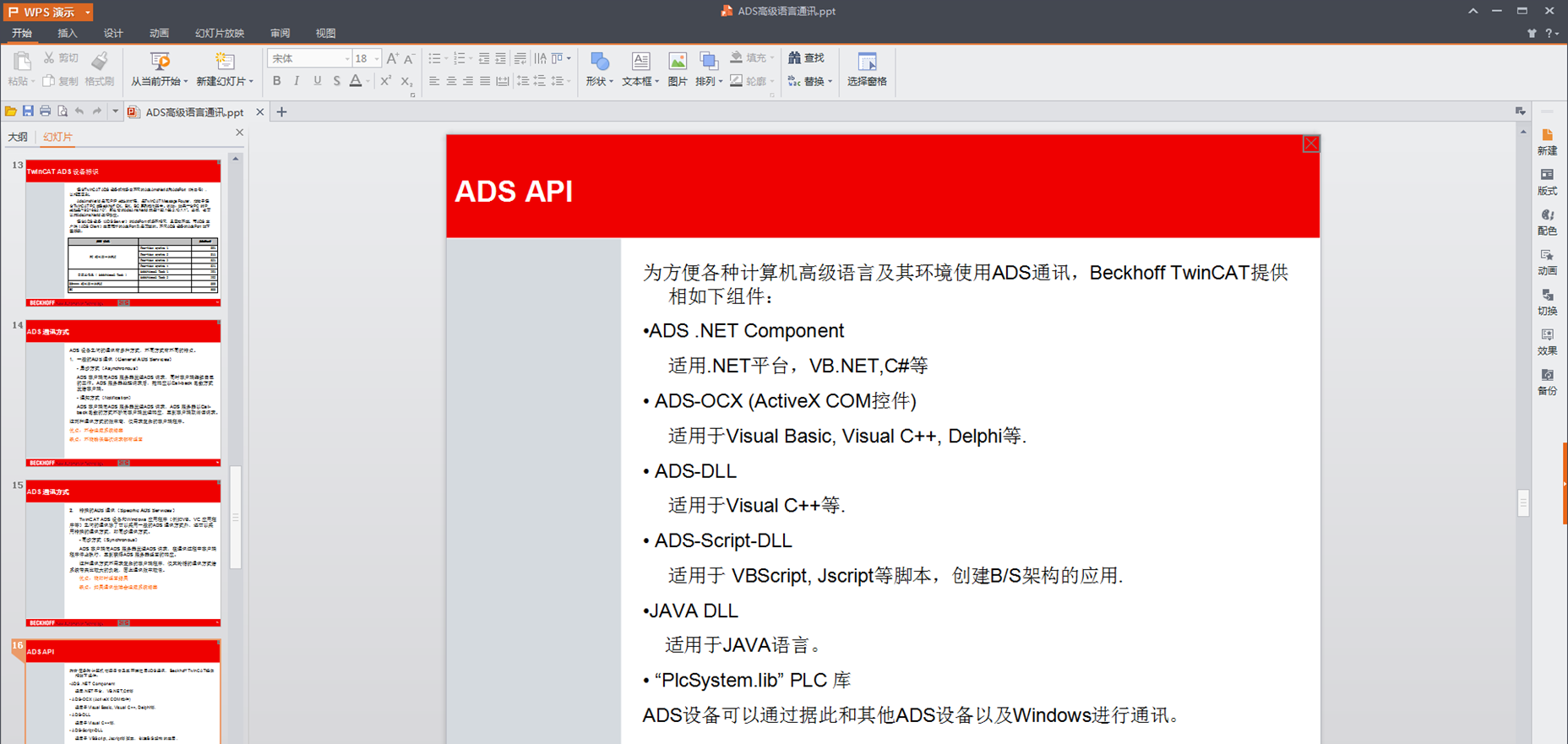The width and height of the screenshot is (1568, 744).
Task: Click the New Slide (新建幻灯片) icon
Action: 225,61
